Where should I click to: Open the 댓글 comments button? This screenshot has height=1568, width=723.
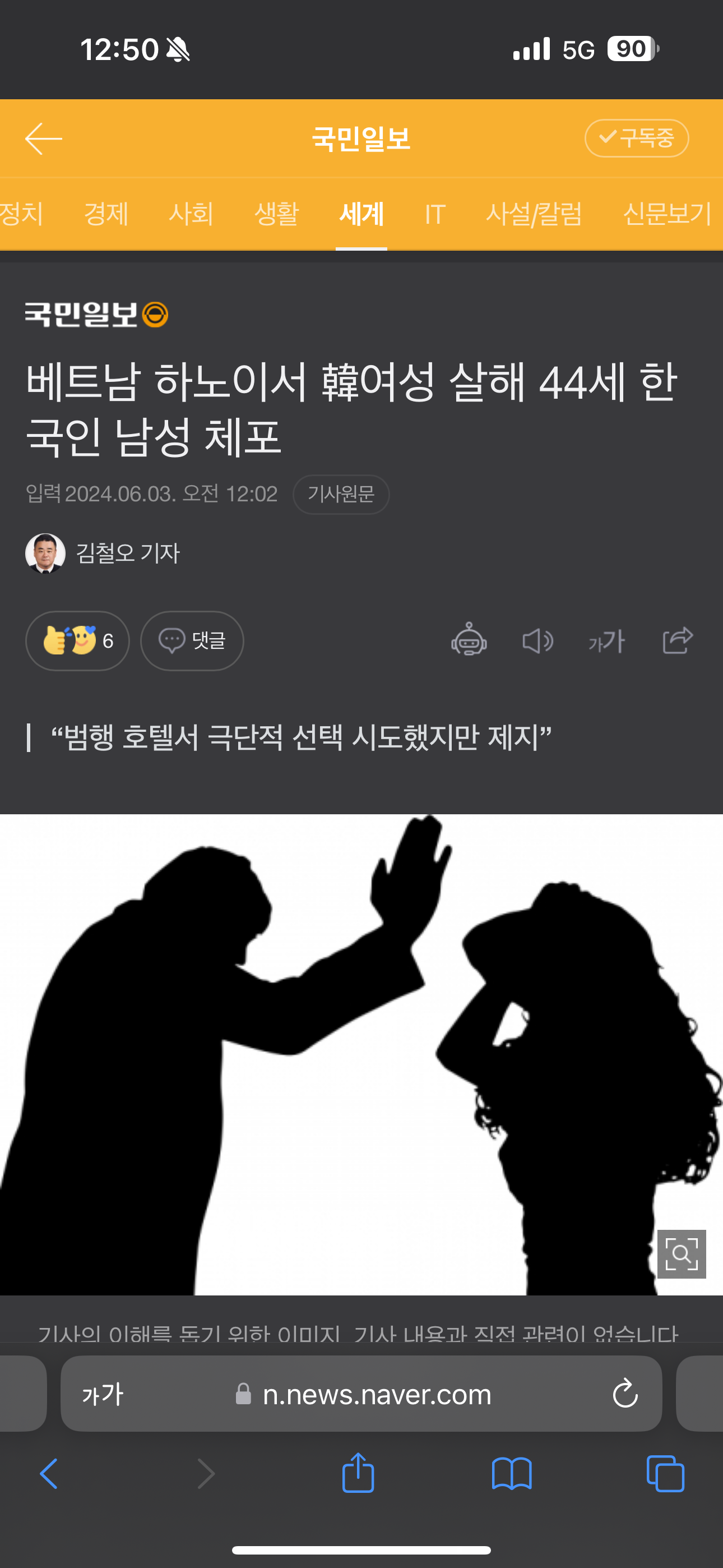pos(192,640)
